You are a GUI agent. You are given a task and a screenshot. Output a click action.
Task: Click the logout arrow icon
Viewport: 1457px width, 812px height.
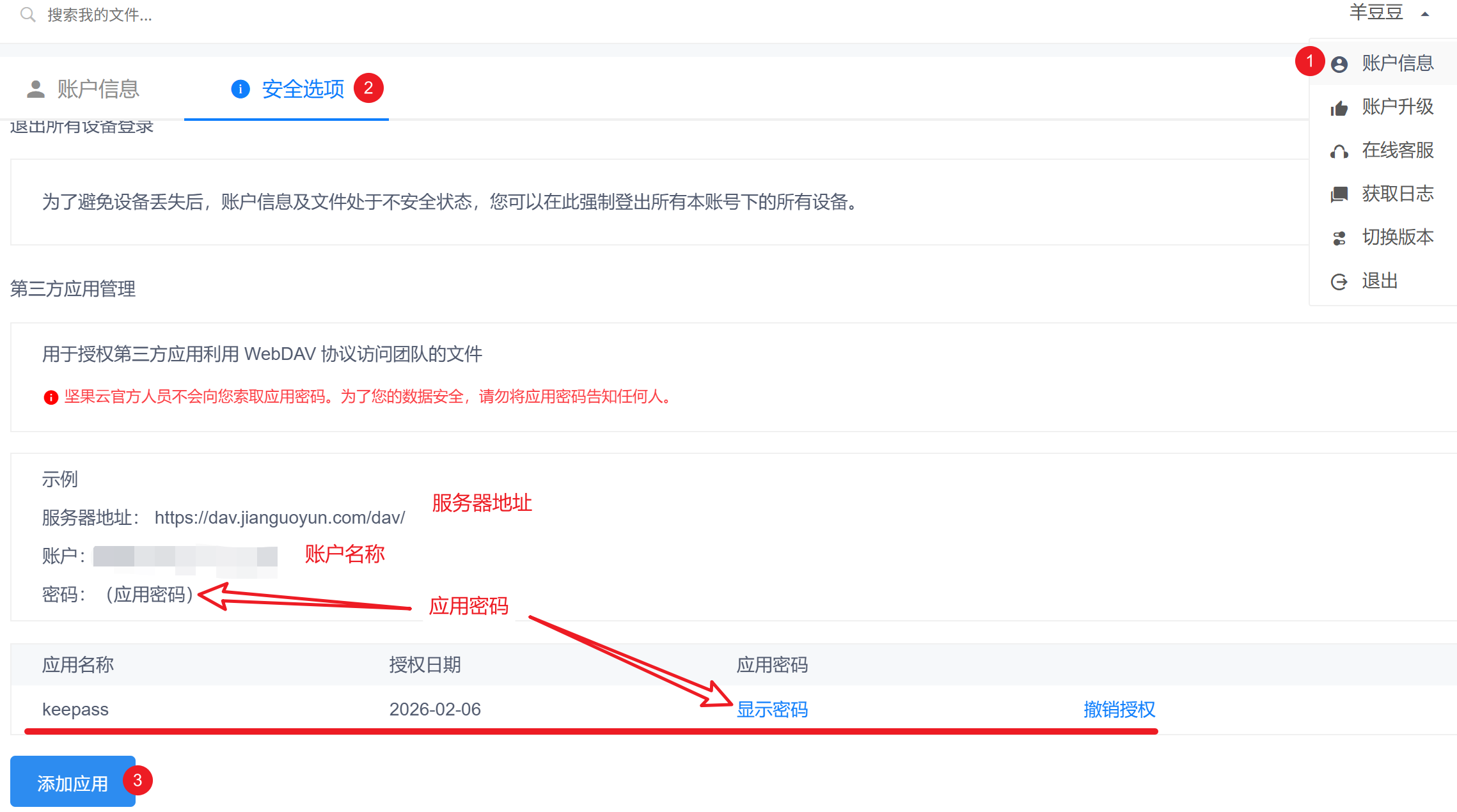pyautogui.click(x=1339, y=281)
